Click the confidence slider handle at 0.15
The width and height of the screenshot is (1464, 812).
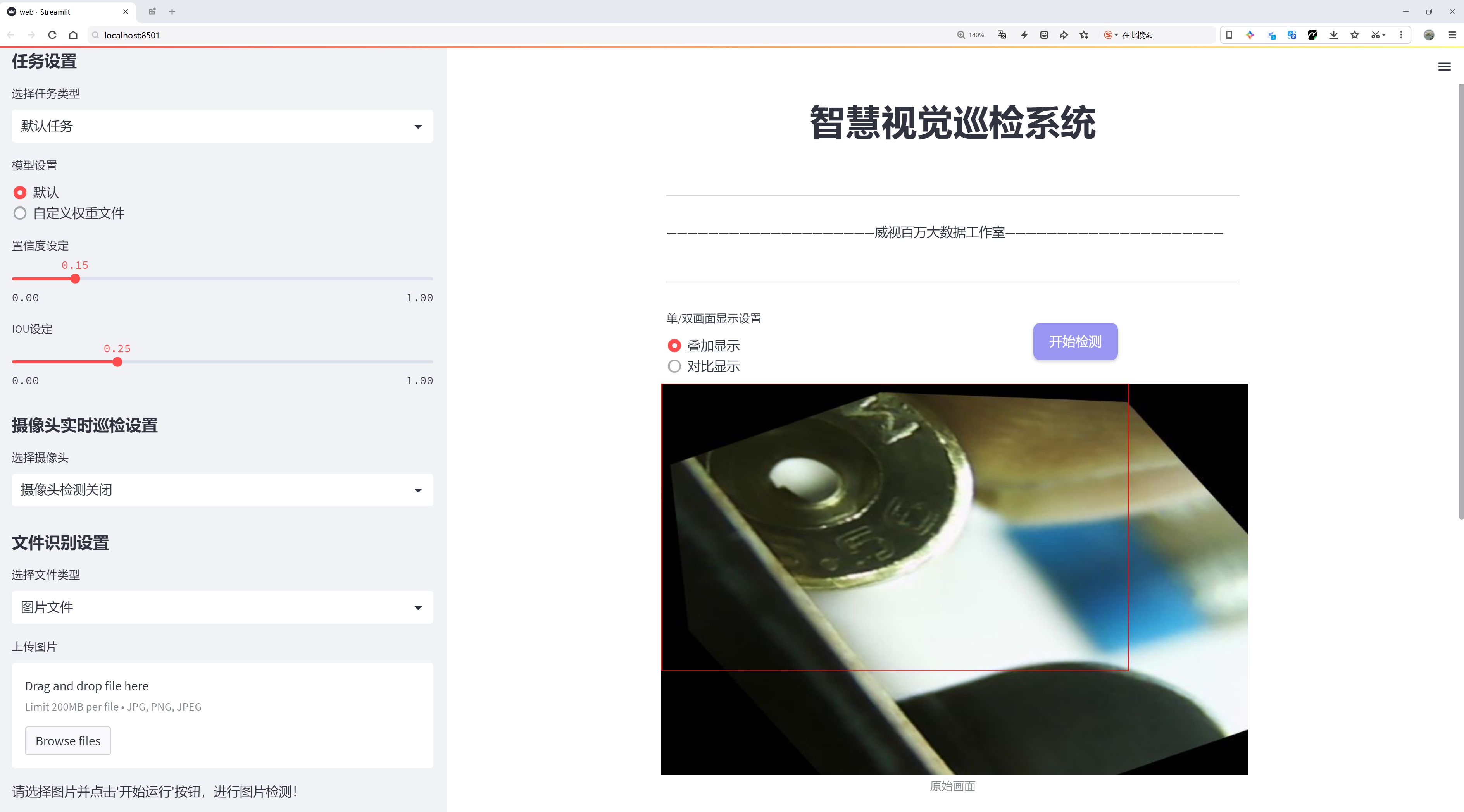75,279
